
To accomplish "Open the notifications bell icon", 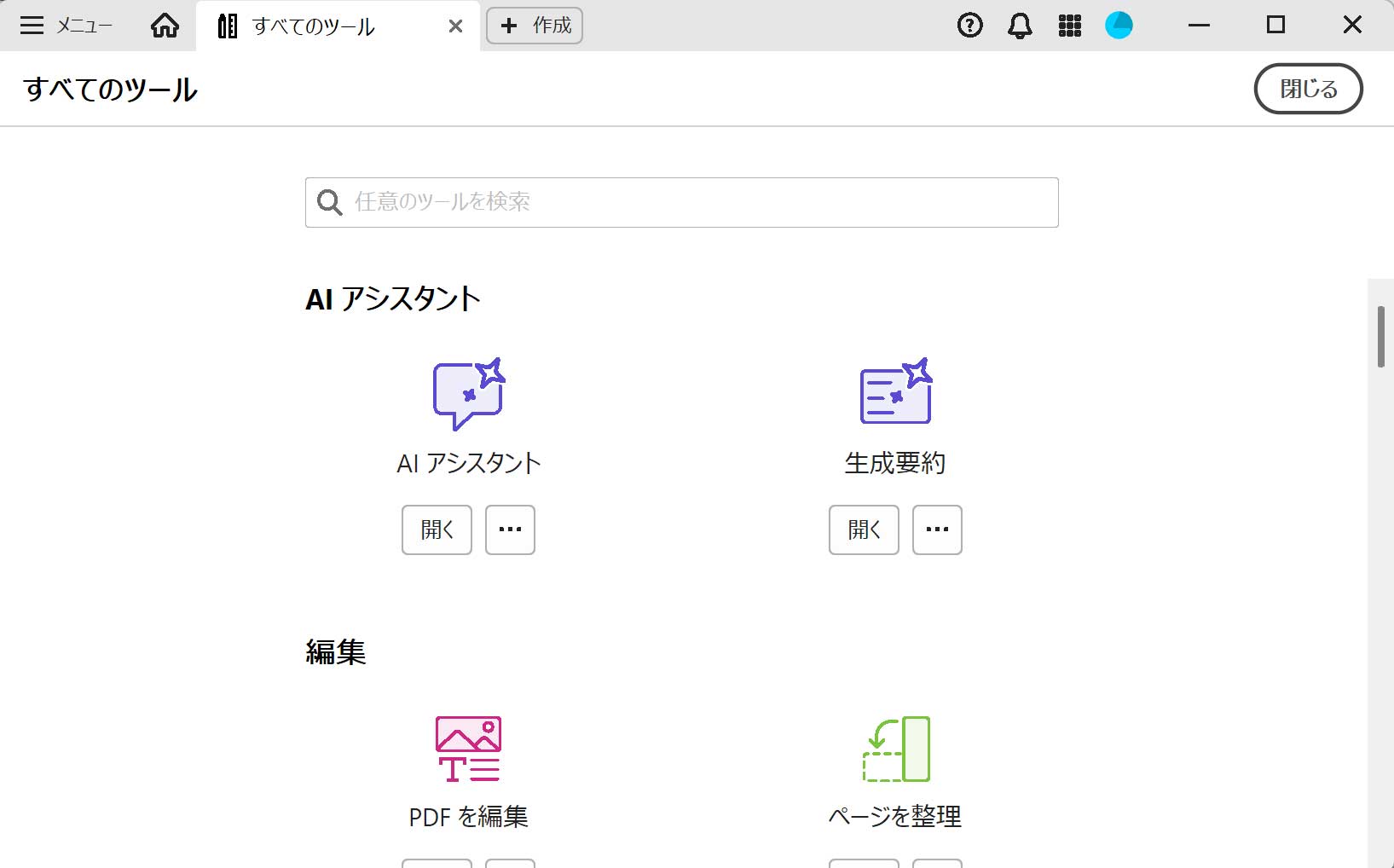I will click(1020, 26).
